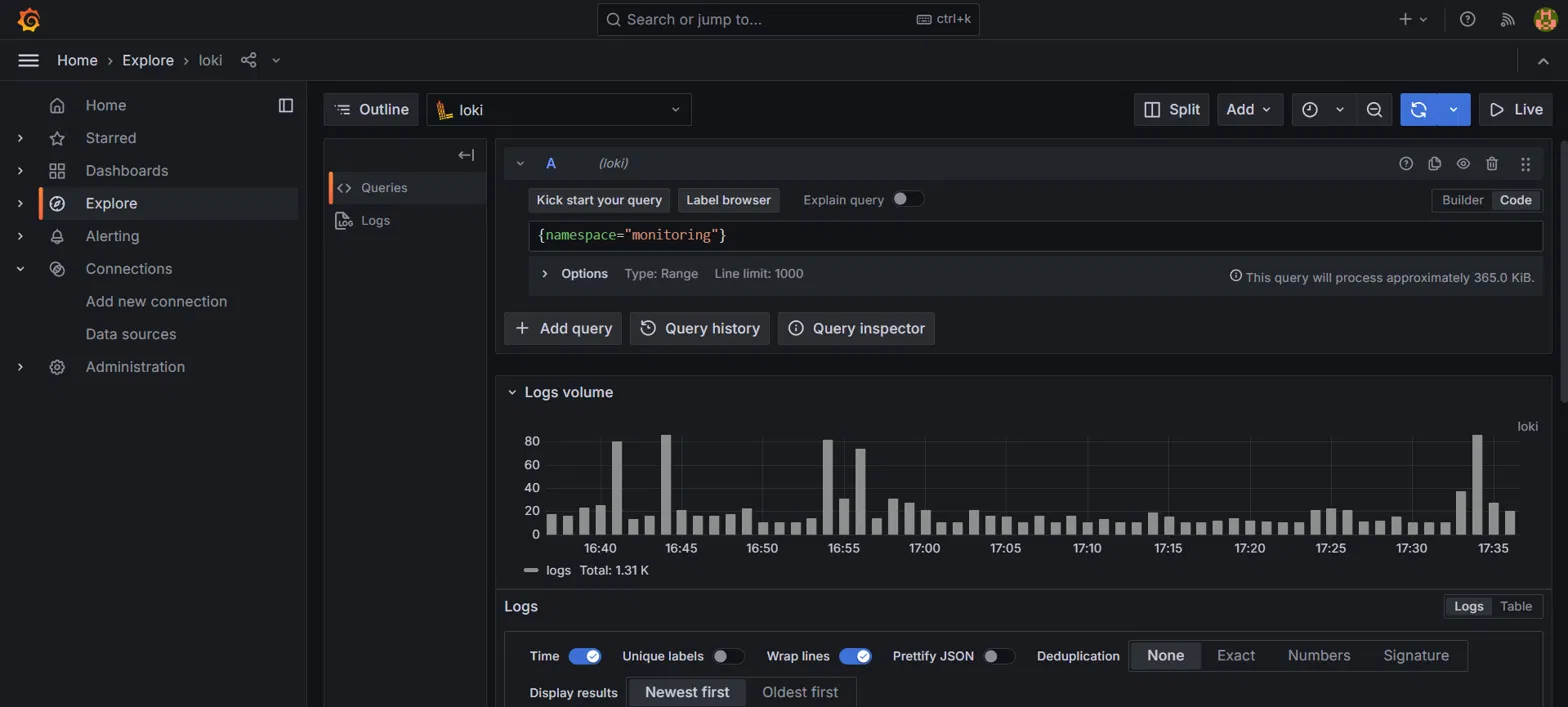The width and height of the screenshot is (1568, 707).
Task: Click the Explore compass icon in sidebar
Action: pos(57,203)
